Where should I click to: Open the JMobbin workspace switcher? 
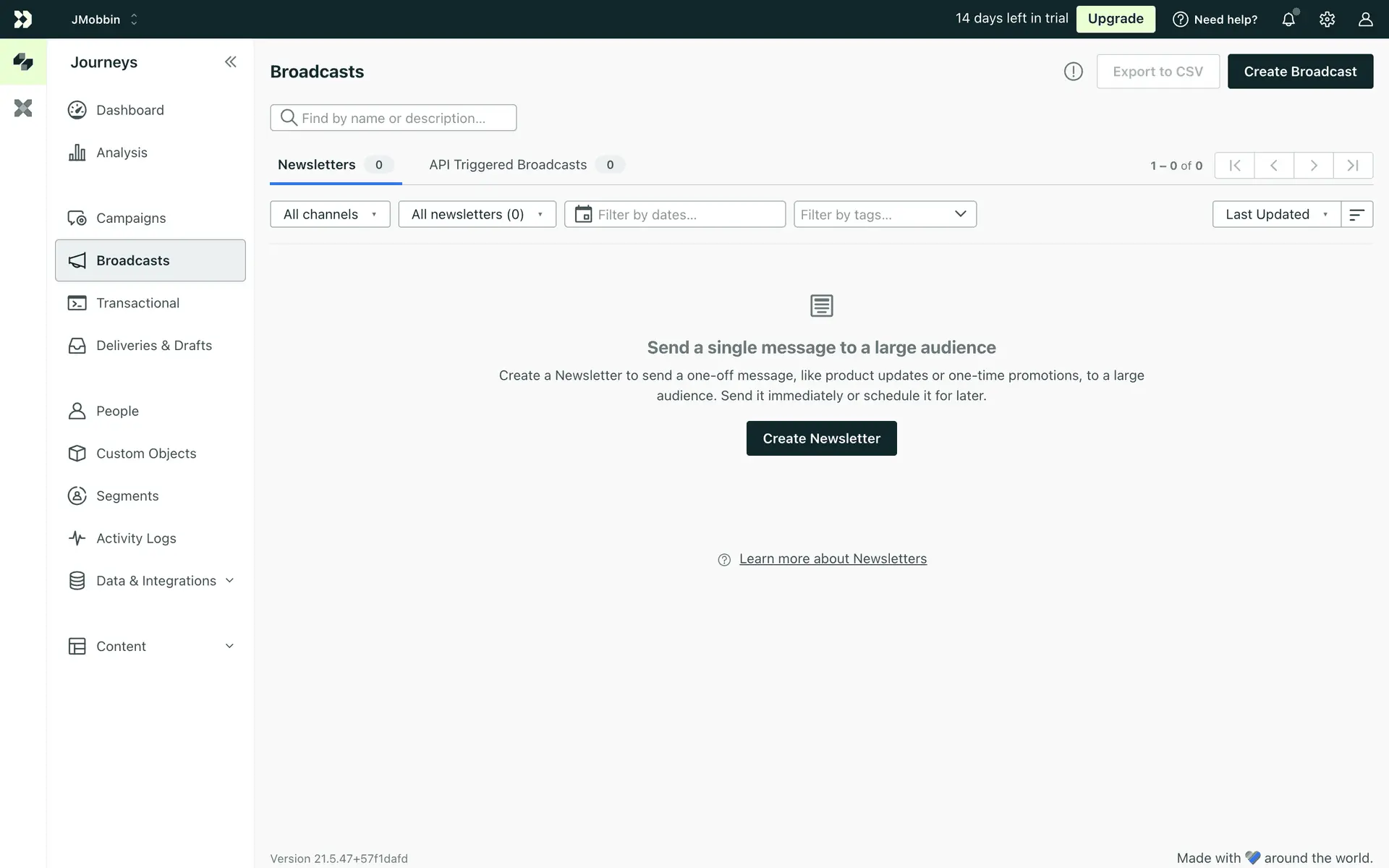point(104,20)
